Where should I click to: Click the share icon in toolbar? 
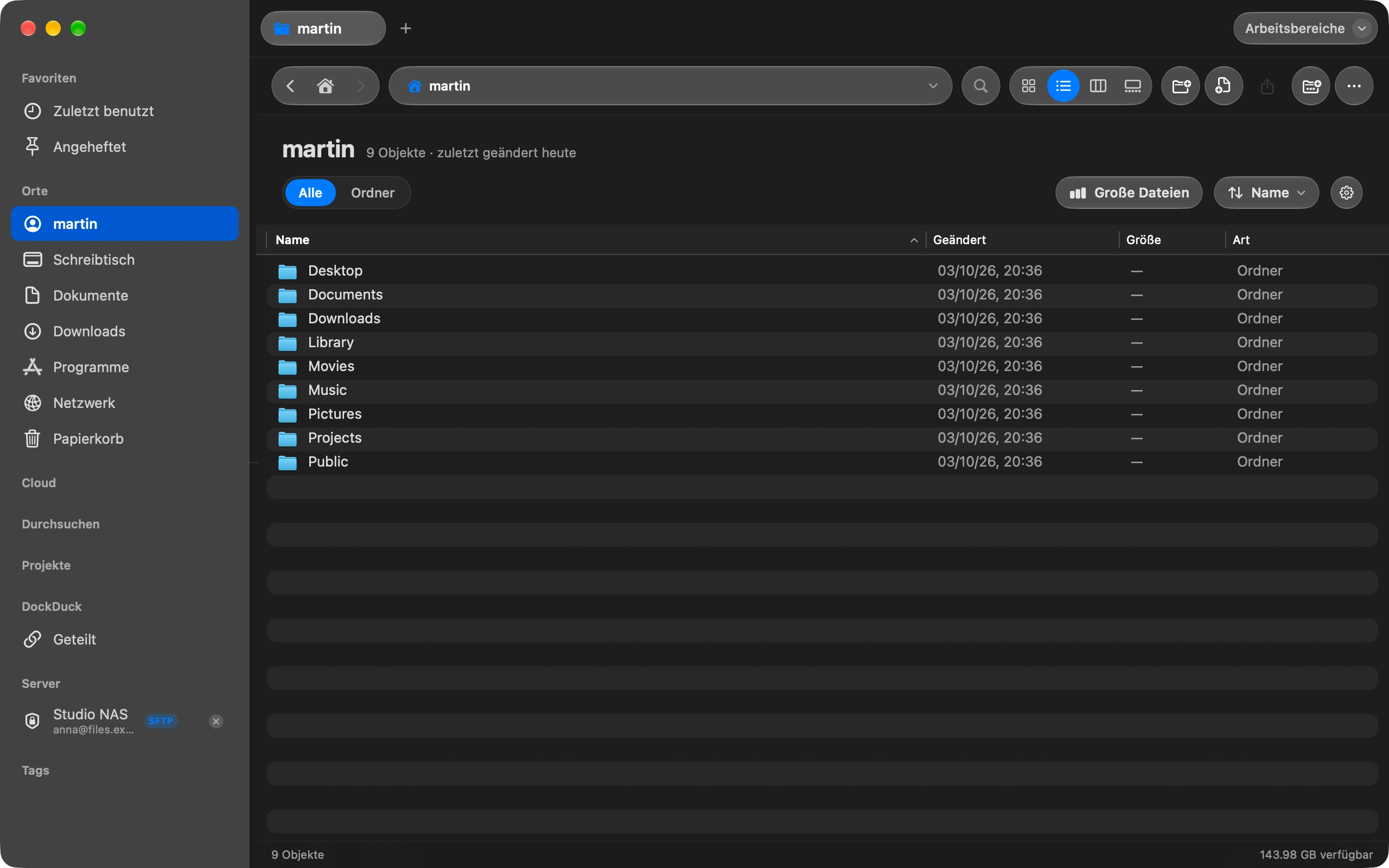tap(1267, 86)
